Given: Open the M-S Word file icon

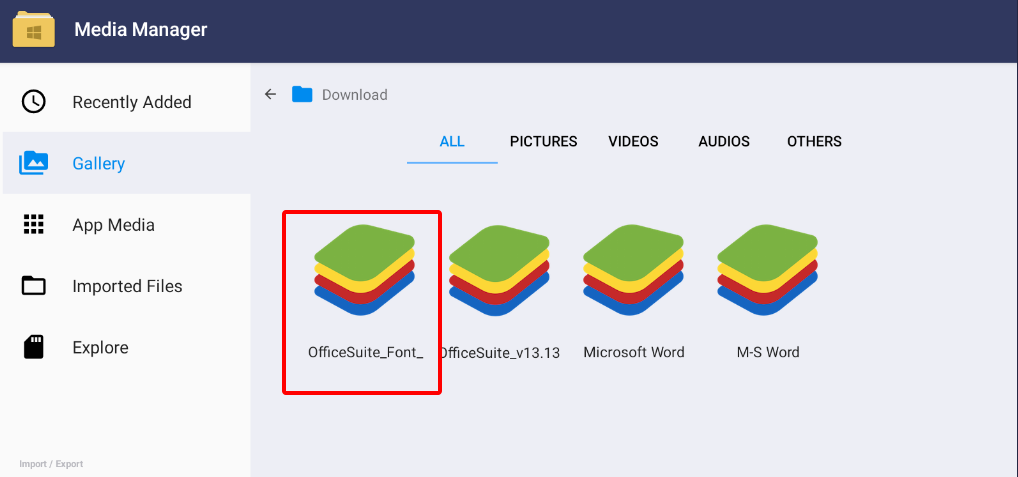Looking at the screenshot, I should [768, 270].
